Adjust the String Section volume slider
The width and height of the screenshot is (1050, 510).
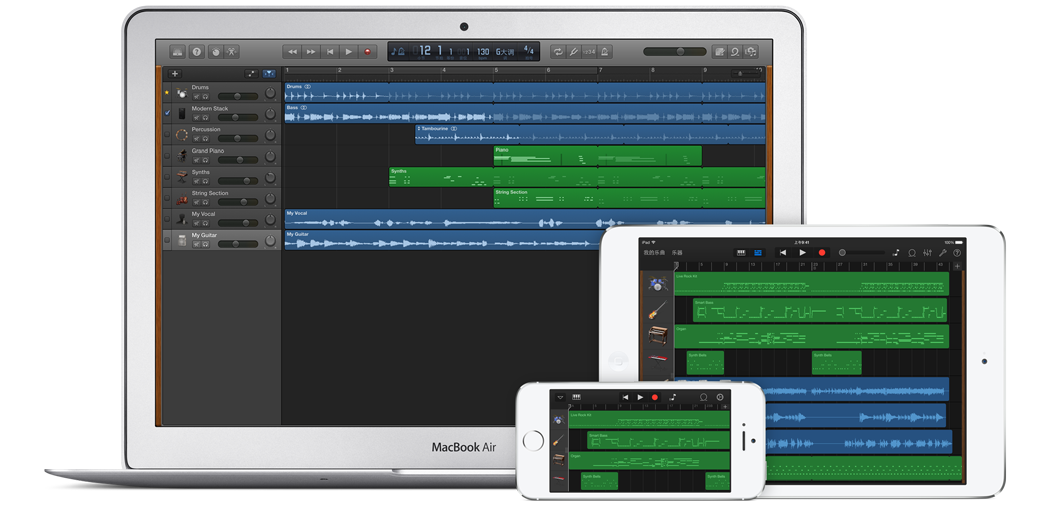click(x=238, y=202)
